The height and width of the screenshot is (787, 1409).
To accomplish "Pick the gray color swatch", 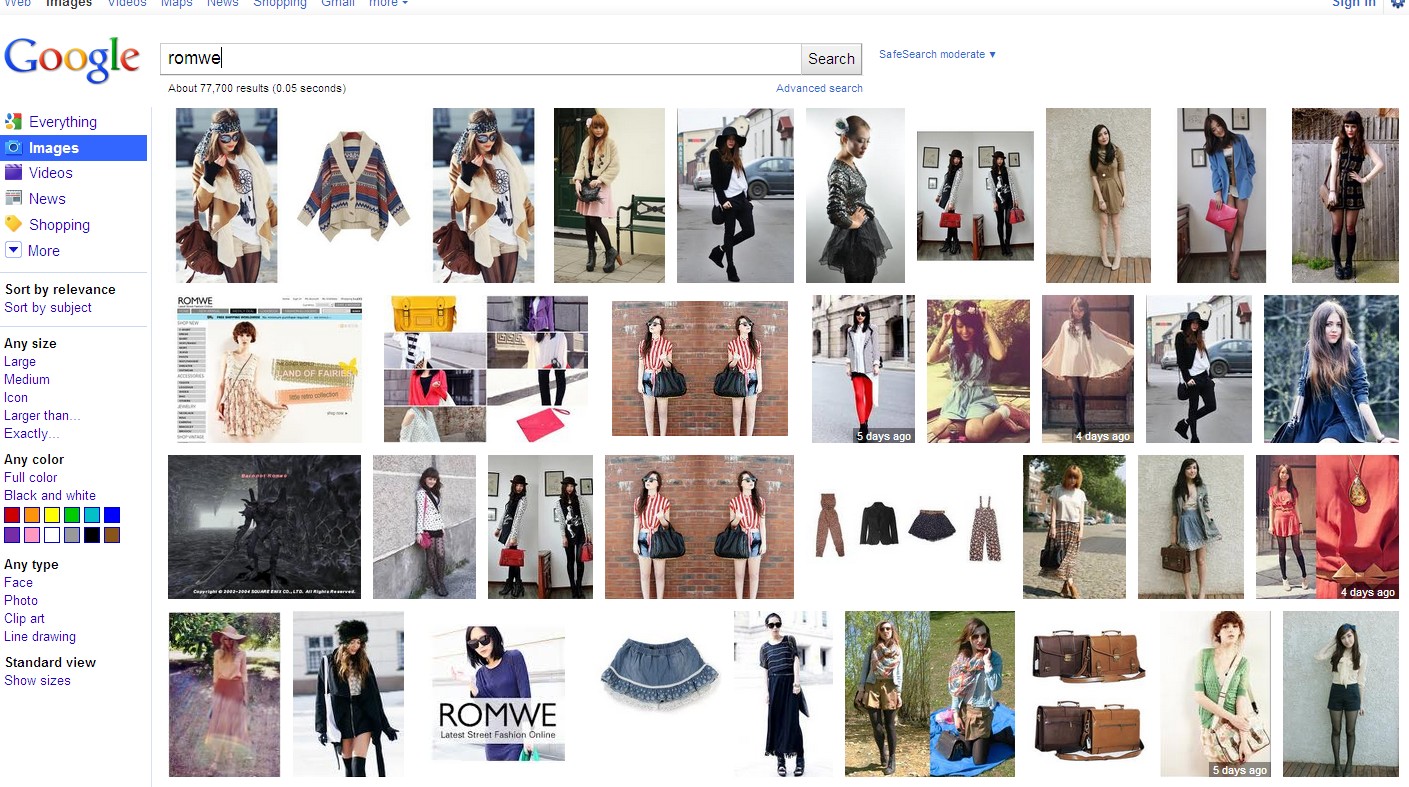I will [72, 535].
